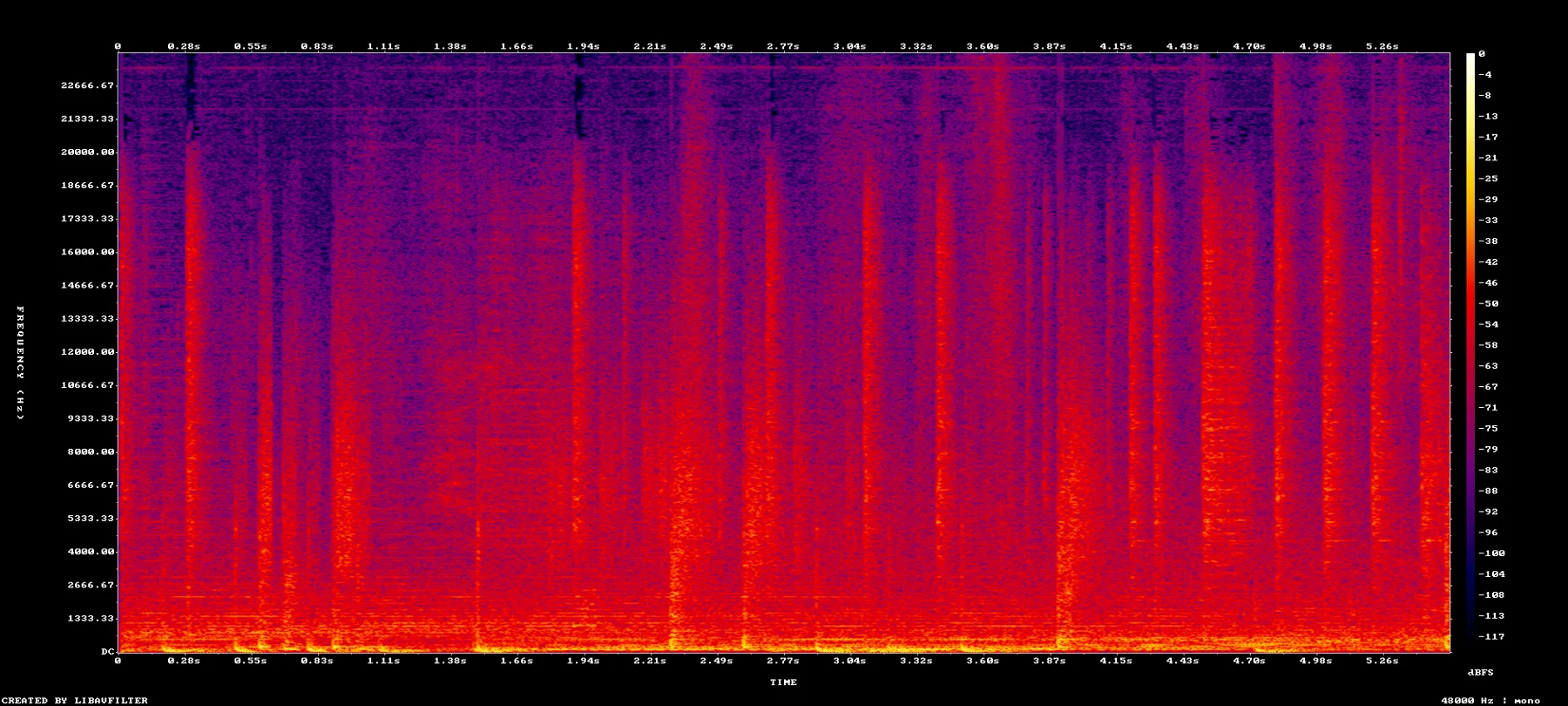
Task: Click 0.83s on the bottom time axis
Action: tap(317, 662)
